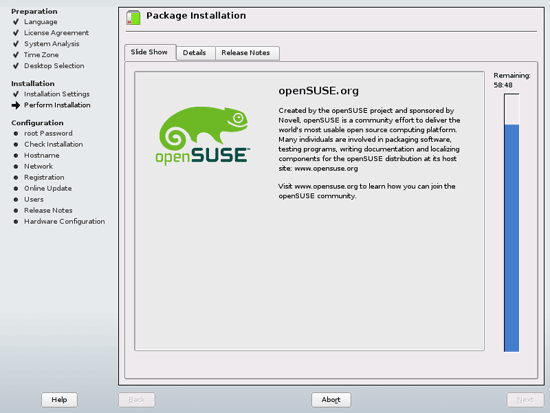Select the Network step in the sidebar
This screenshot has width=550, height=413.
38,166
